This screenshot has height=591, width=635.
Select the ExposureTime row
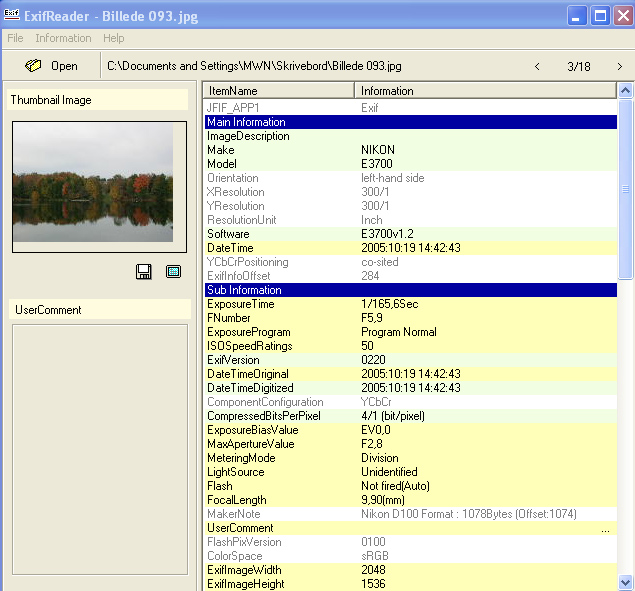pyautogui.click(x=410, y=304)
